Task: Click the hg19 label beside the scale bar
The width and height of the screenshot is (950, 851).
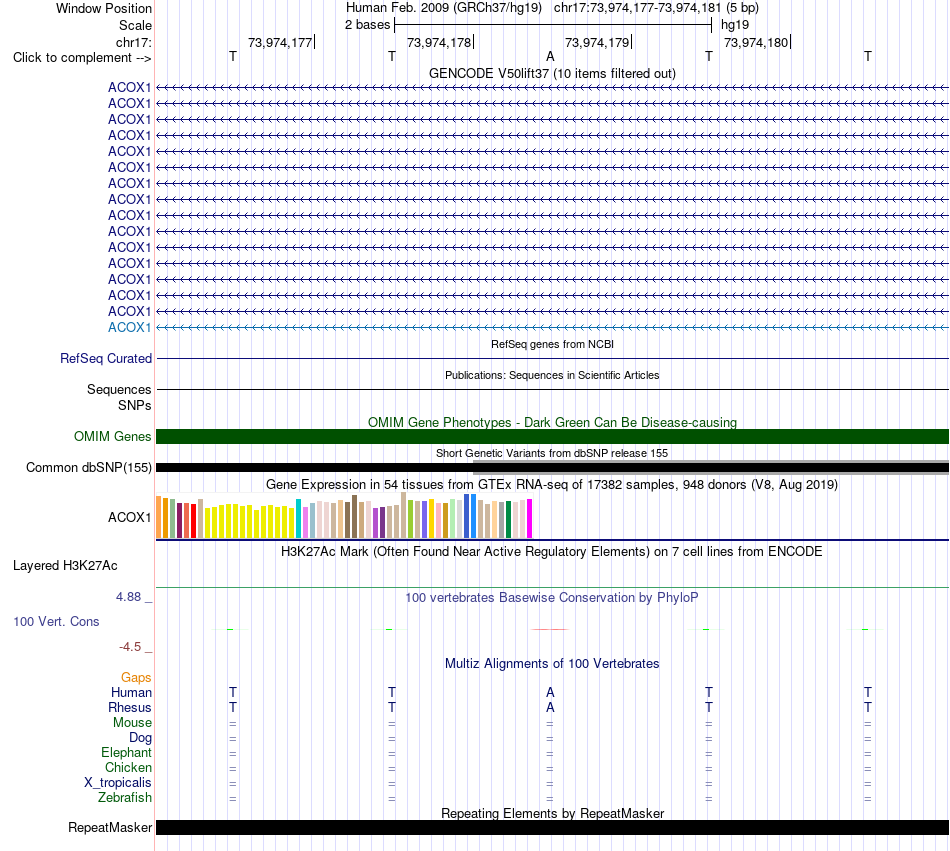Action: tap(735, 25)
